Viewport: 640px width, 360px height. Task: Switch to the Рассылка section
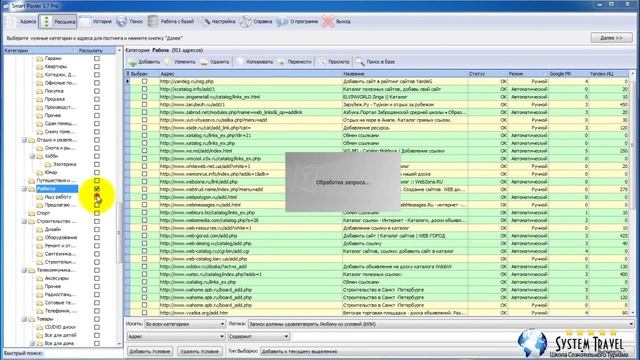[58, 22]
